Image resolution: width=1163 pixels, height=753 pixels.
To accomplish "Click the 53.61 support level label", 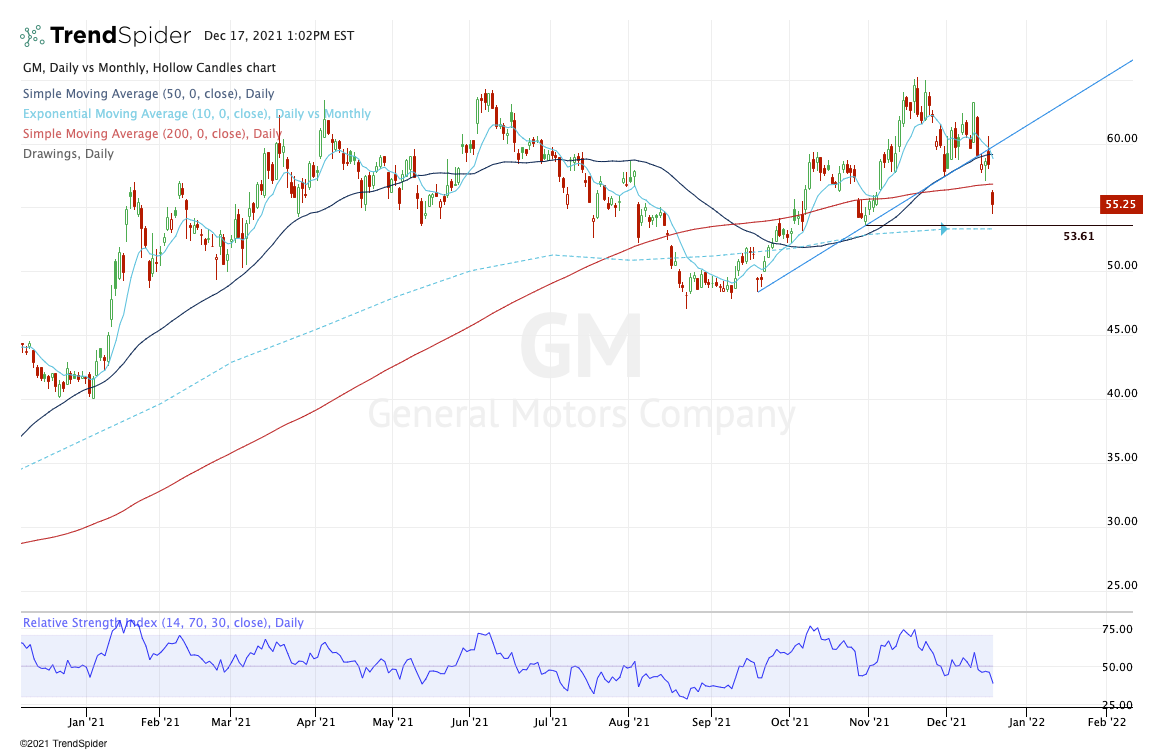I will 1078,236.
